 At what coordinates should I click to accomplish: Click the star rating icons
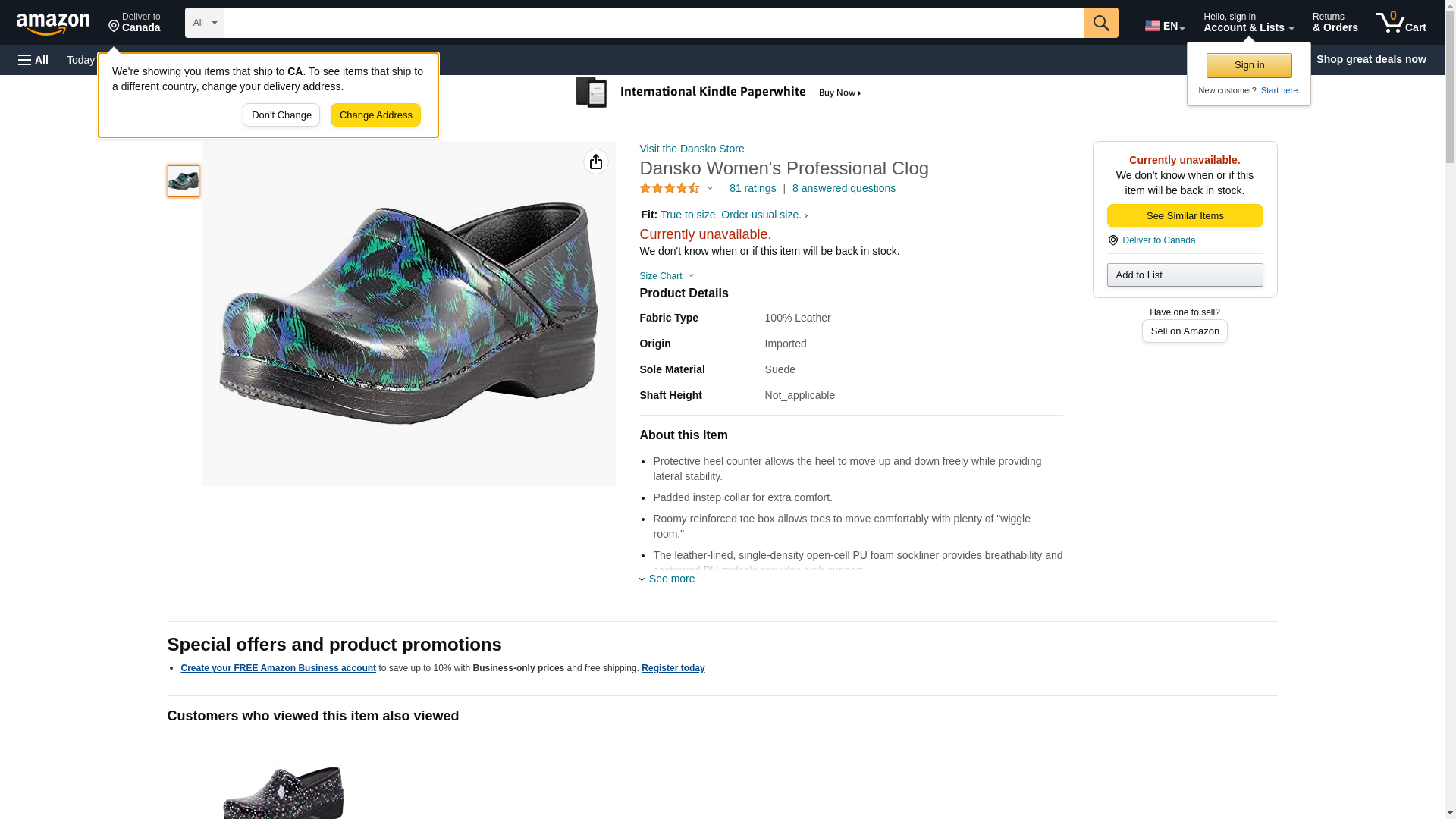coord(670,188)
